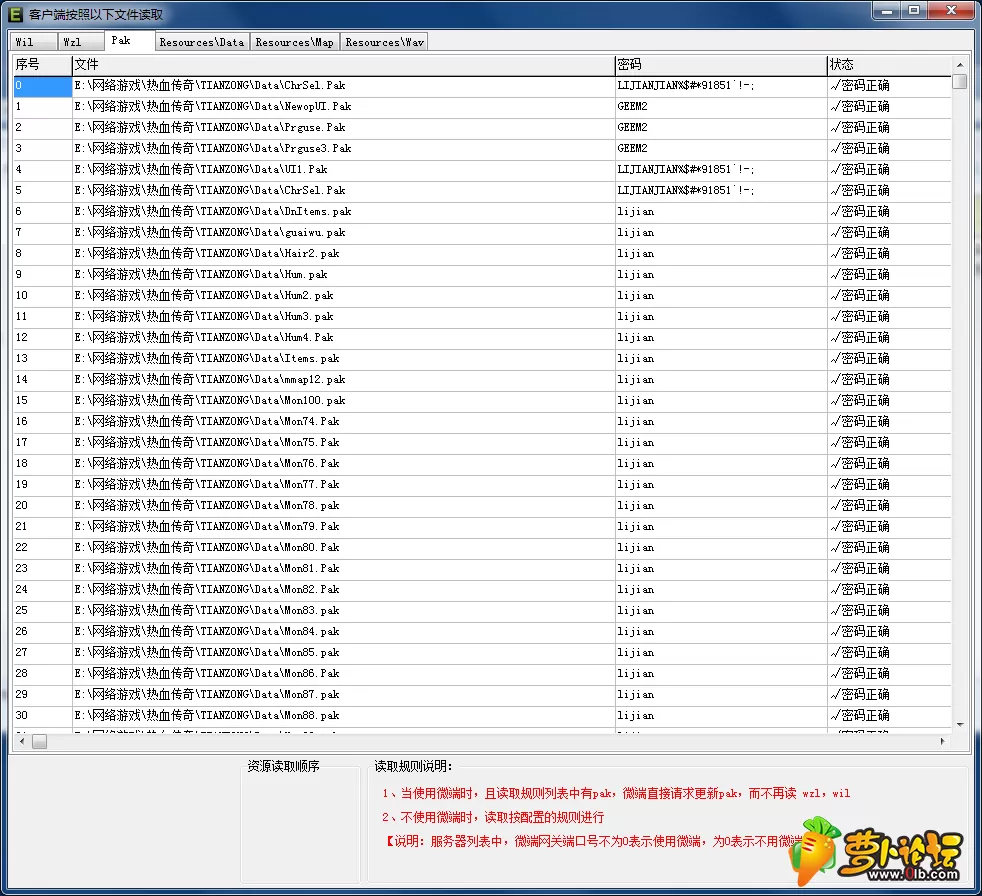Select the Mon86.Pak file path
Screen dimensions: 982x896
[x=207, y=673]
